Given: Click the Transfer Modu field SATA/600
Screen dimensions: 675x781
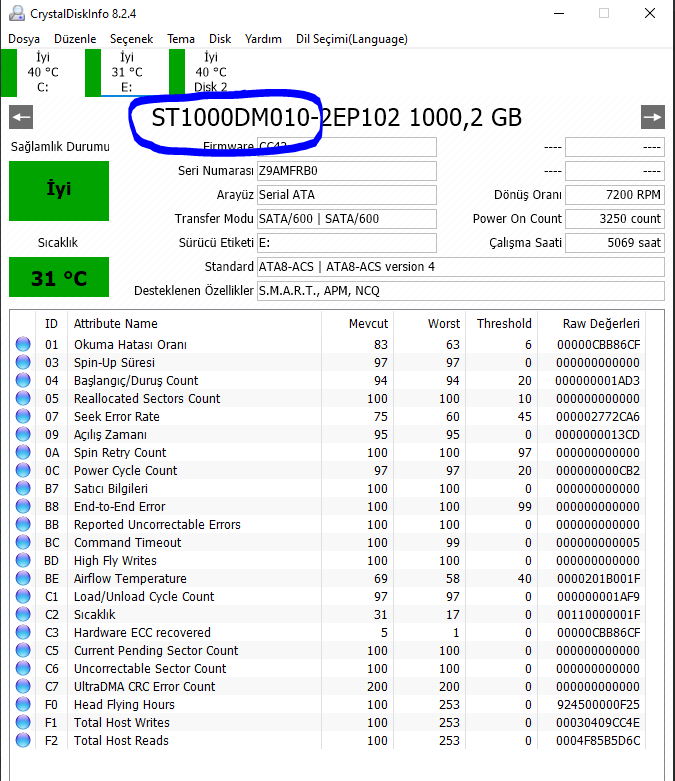Looking at the screenshot, I should point(347,219).
